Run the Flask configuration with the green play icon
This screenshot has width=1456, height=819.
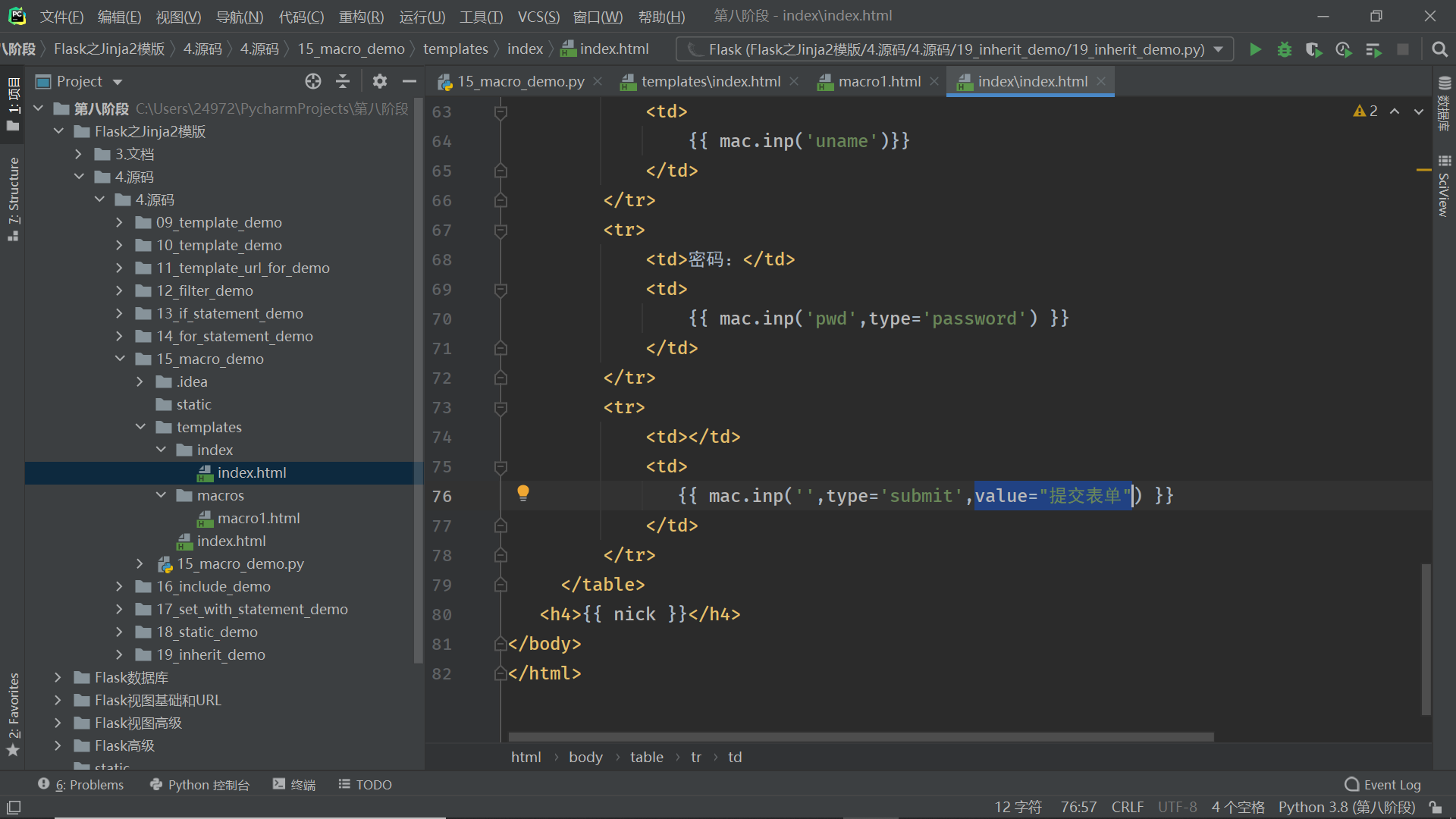(1255, 49)
